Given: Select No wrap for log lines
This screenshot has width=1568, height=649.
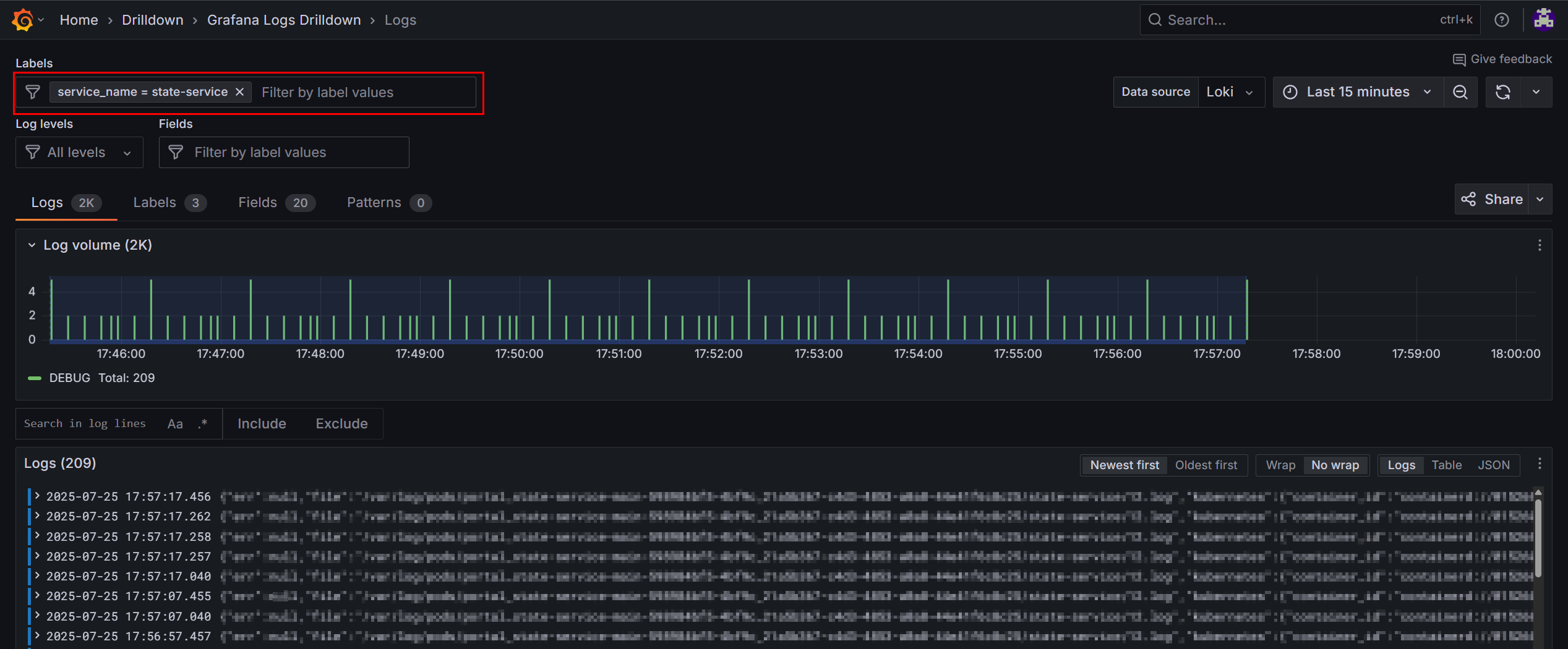Looking at the screenshot, I should tap(1335, 465).
